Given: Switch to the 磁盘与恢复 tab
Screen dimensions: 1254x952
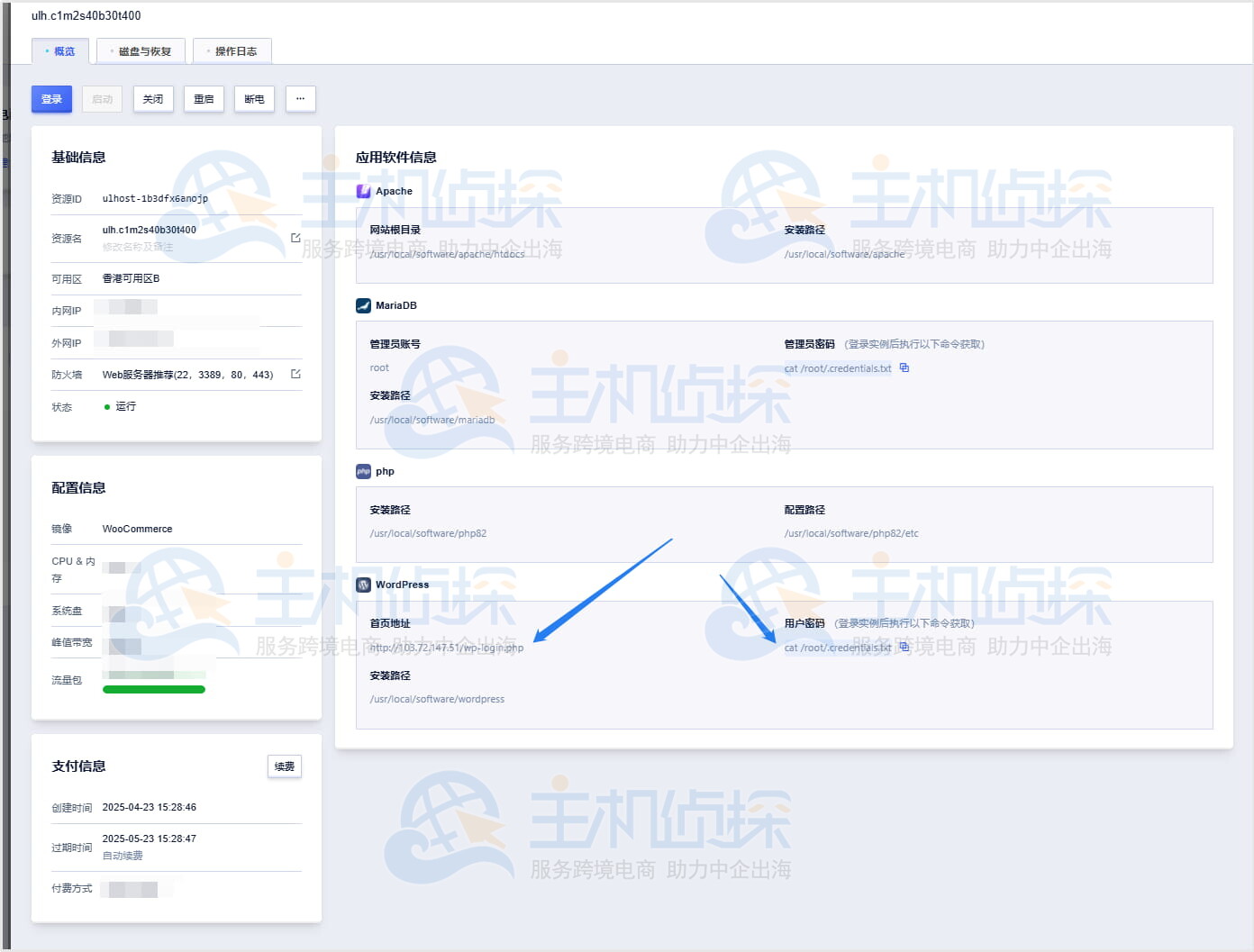Looking at the screenshot, I should click(141, 51).
